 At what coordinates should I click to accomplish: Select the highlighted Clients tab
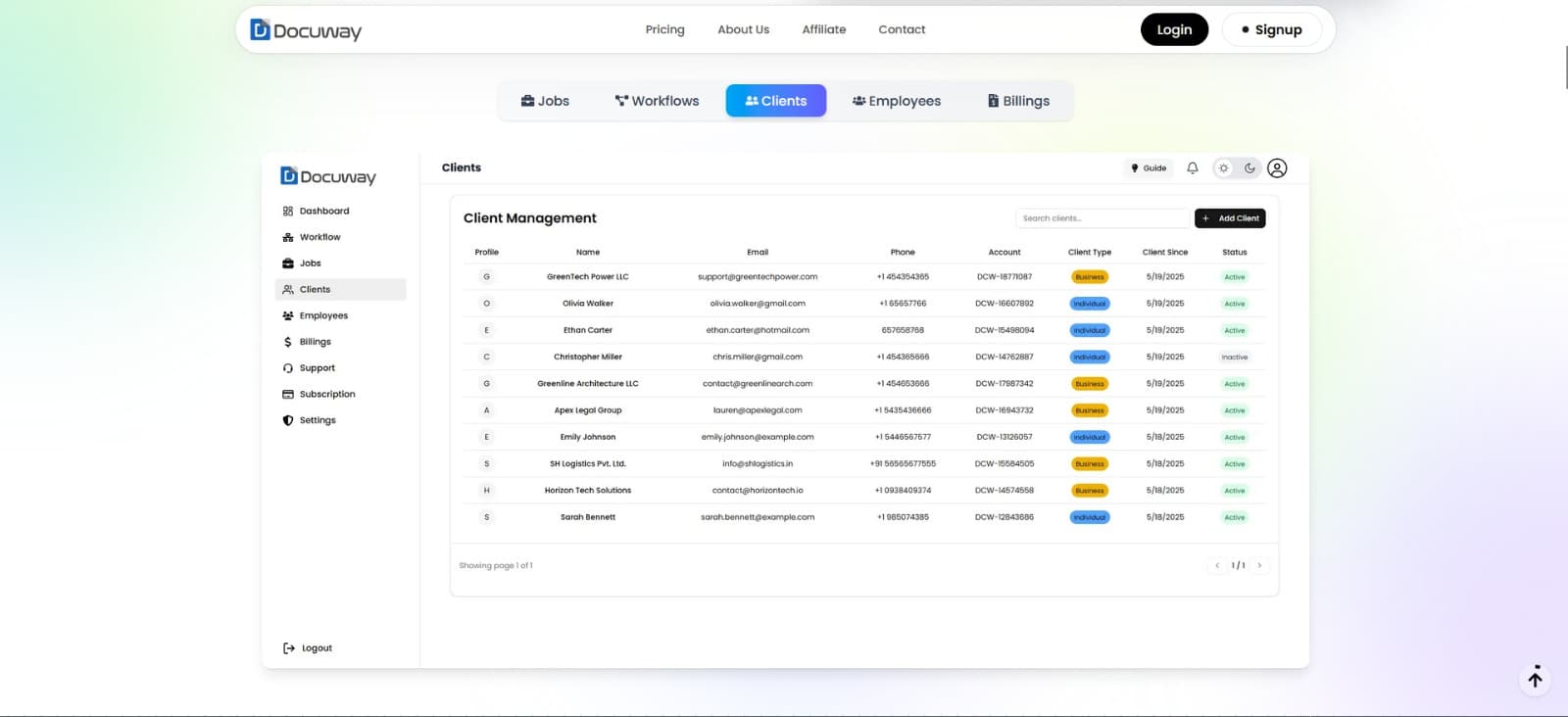[x=776, y=101]
